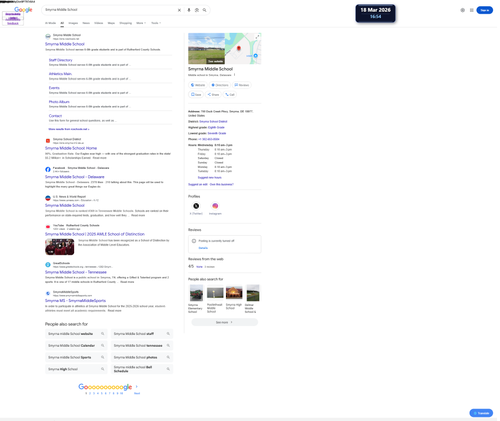Click the Share button
Screen dimensions: 500x421
(x=213, y=95)
